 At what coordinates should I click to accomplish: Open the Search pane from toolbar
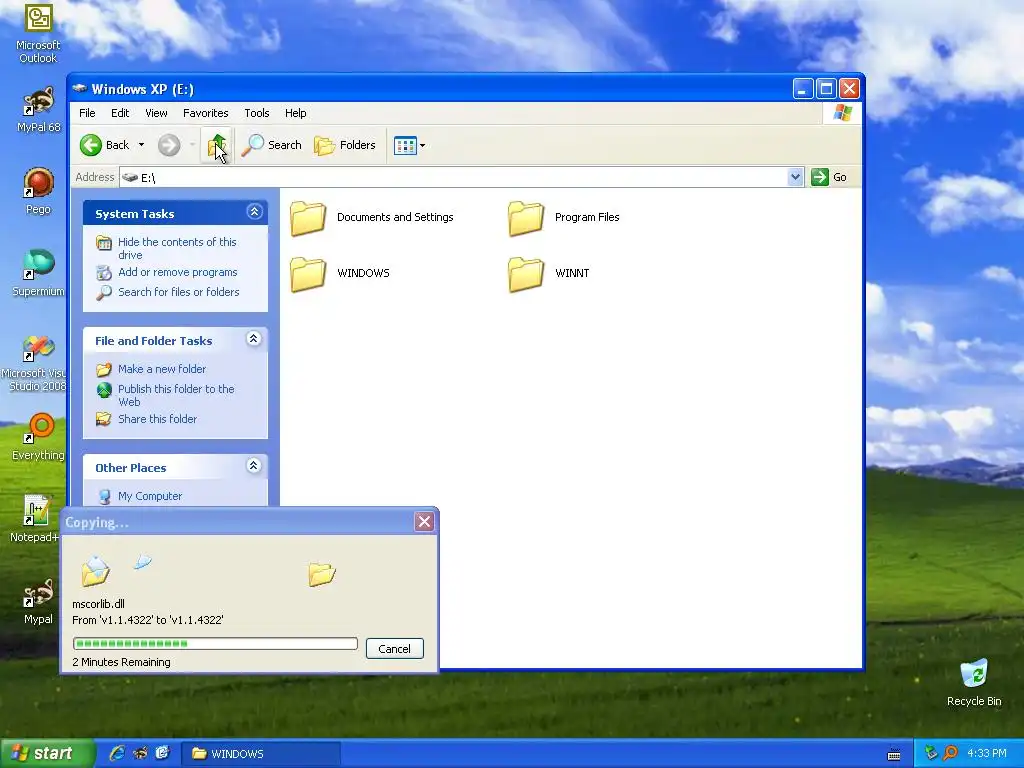click(271, 145)
